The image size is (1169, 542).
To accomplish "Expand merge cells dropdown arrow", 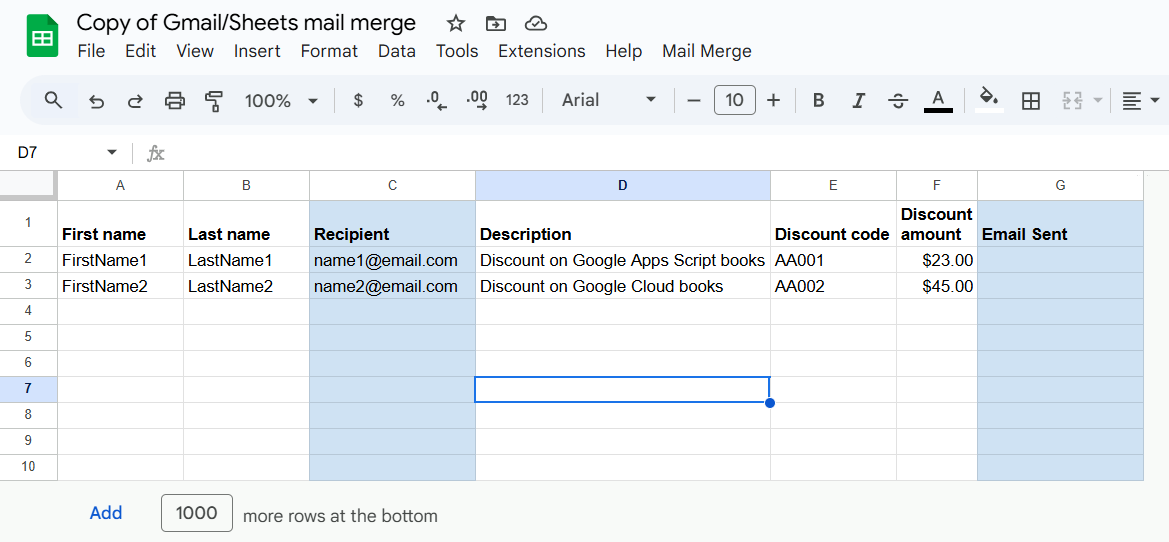I will coord(1097,101).
